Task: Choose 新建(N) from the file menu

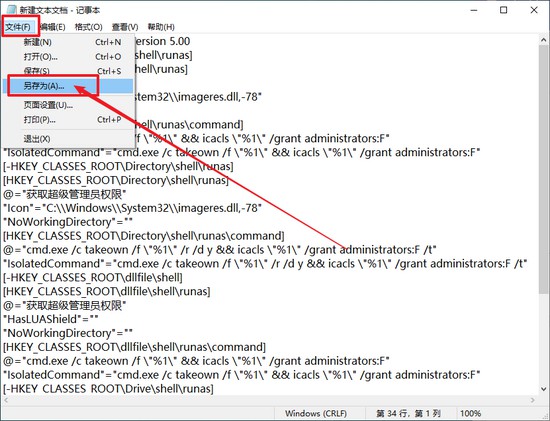Action: 68,42
